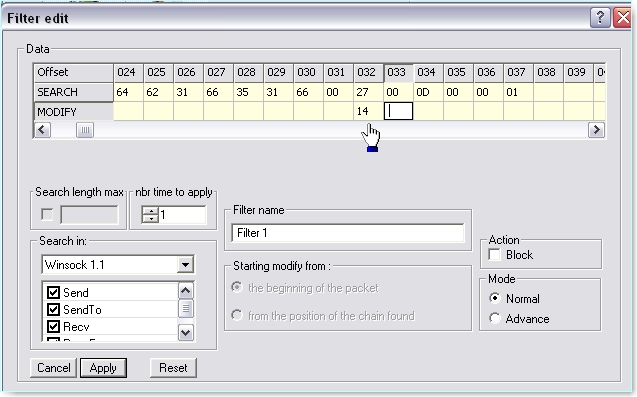Click SEARCH cell at offset 032 showing 27
Viewport: 637px width, 397px height.
coord(368,92)
